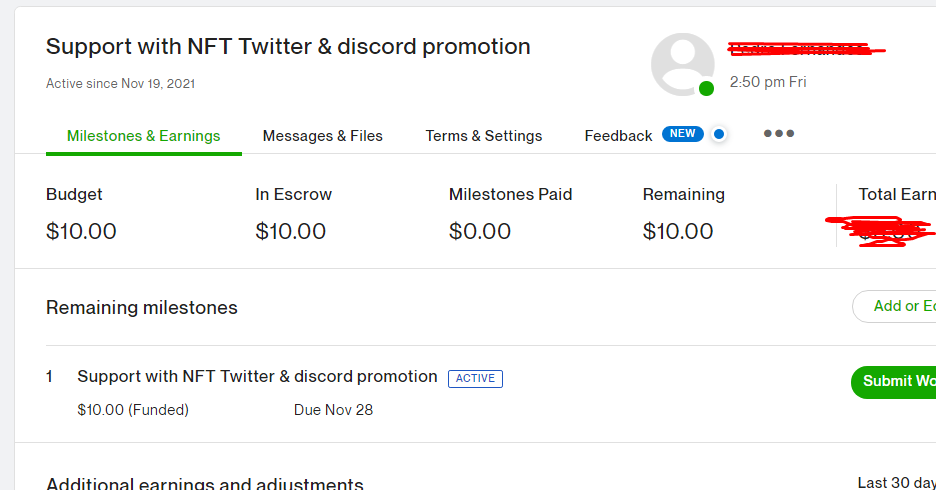Click the contract title heading

click(288, 47)
